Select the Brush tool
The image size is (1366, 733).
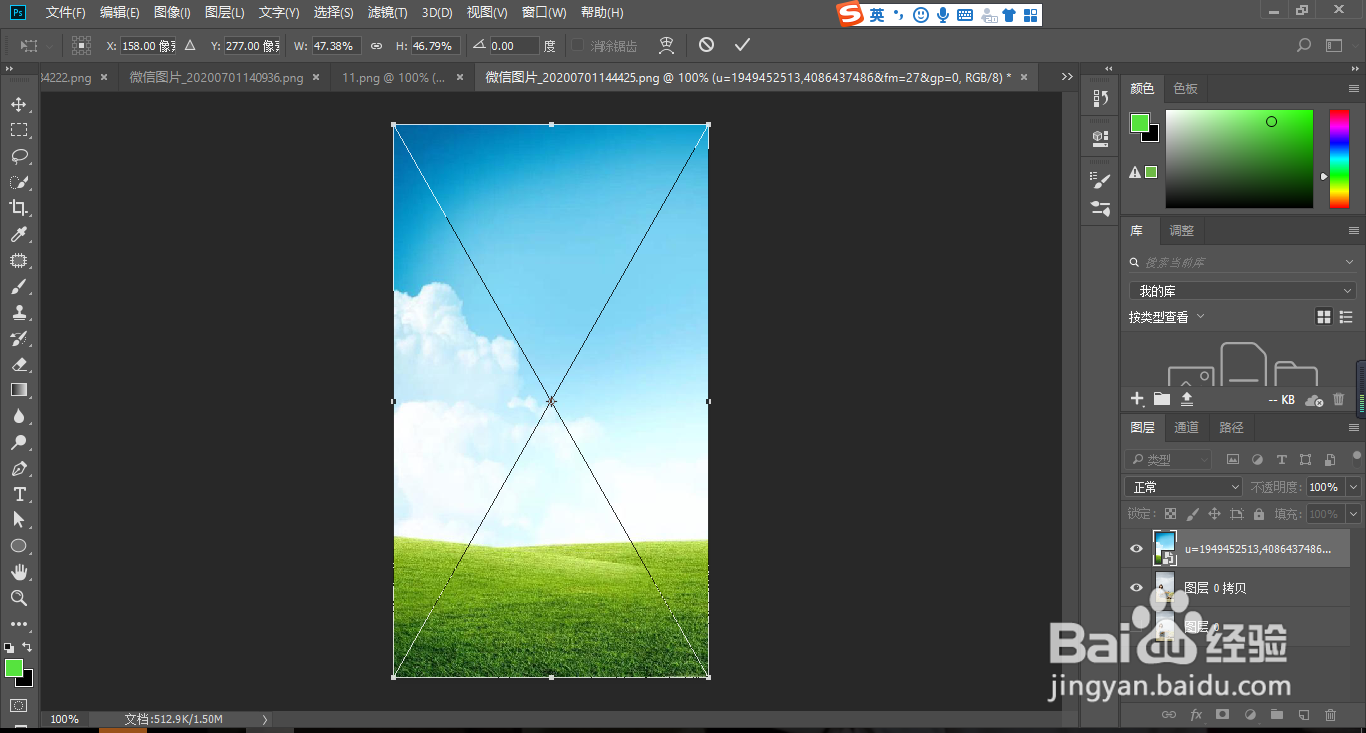point(18,286)
